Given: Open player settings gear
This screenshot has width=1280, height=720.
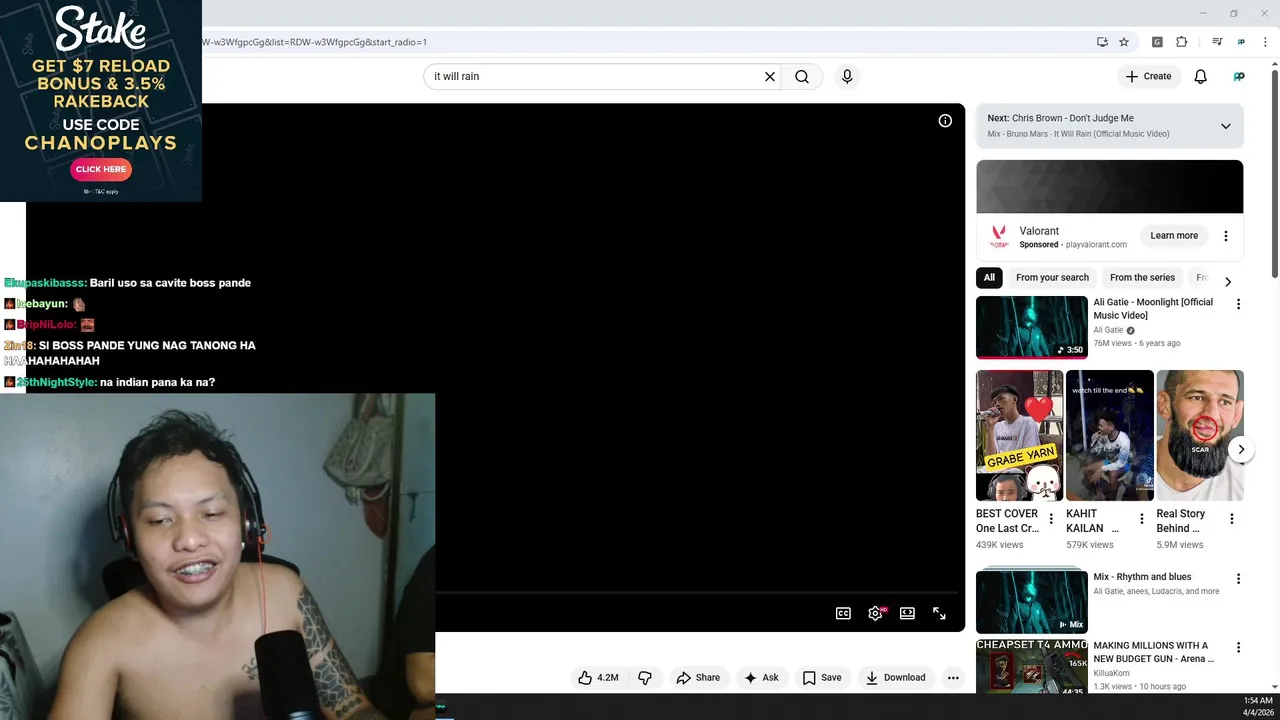Looking at the screenshot, I should coord(875,613).
